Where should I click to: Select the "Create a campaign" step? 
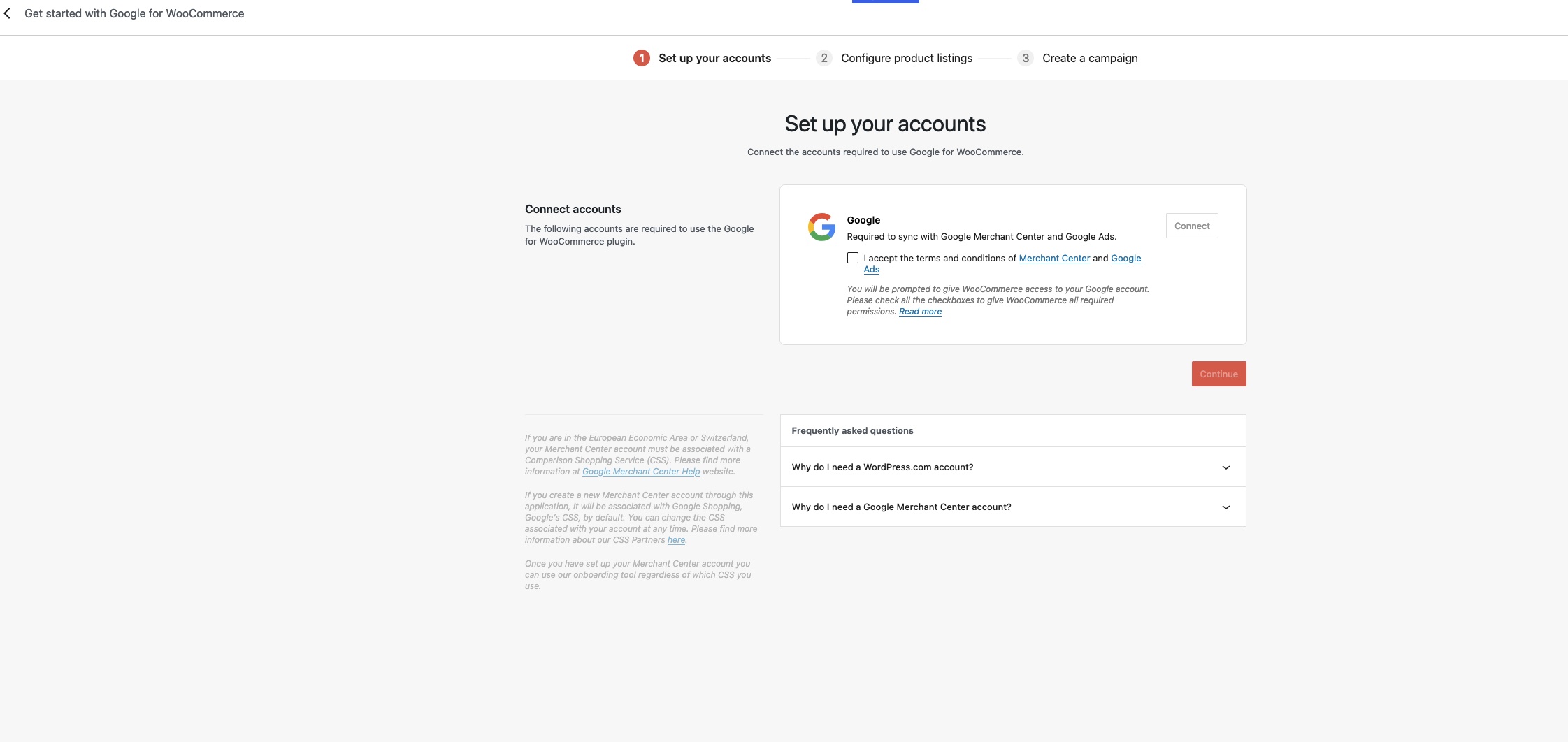[x=1090, y=58]
